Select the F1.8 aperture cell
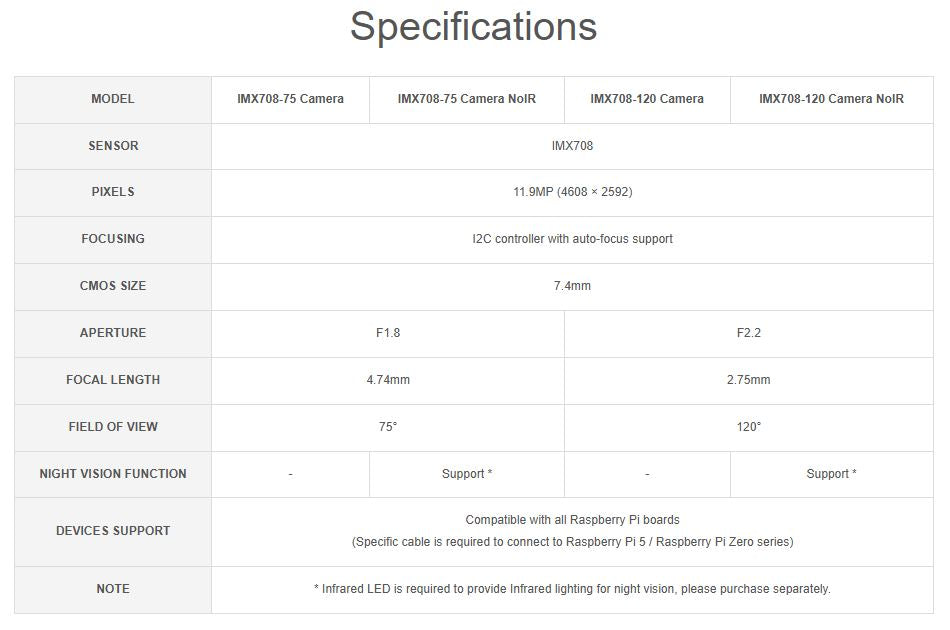 [388, 333]
